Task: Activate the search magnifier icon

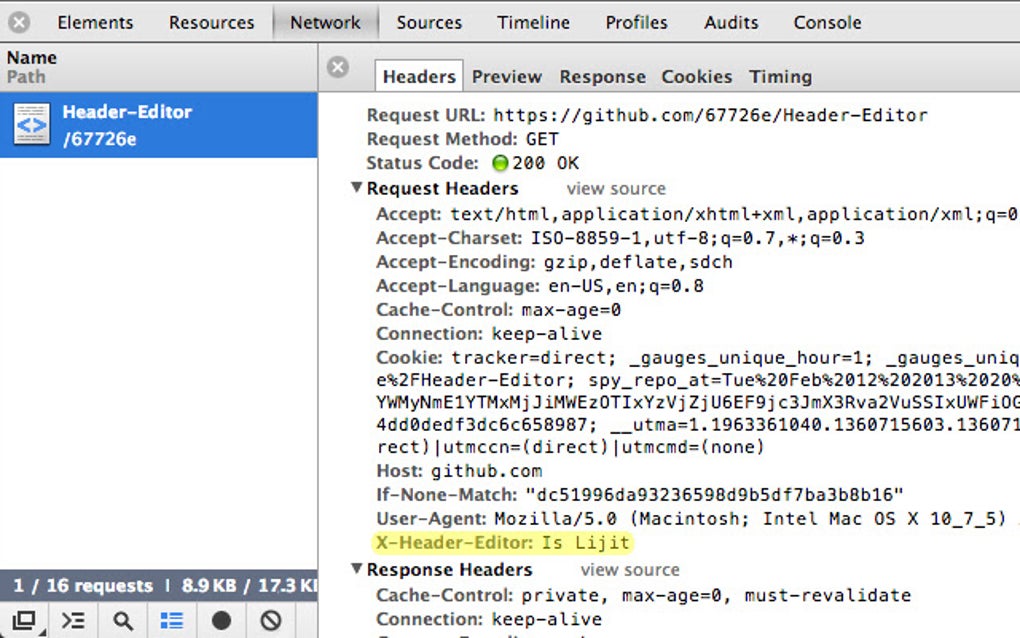Action: (x=121, y=620)
